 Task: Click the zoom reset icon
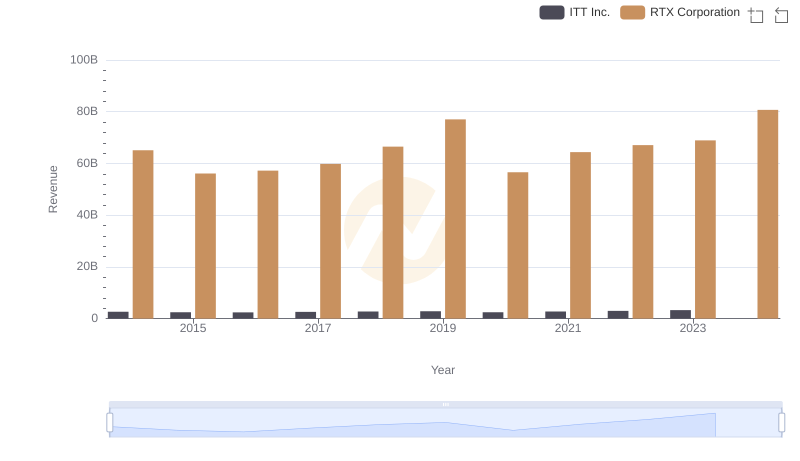coord(781,15)
